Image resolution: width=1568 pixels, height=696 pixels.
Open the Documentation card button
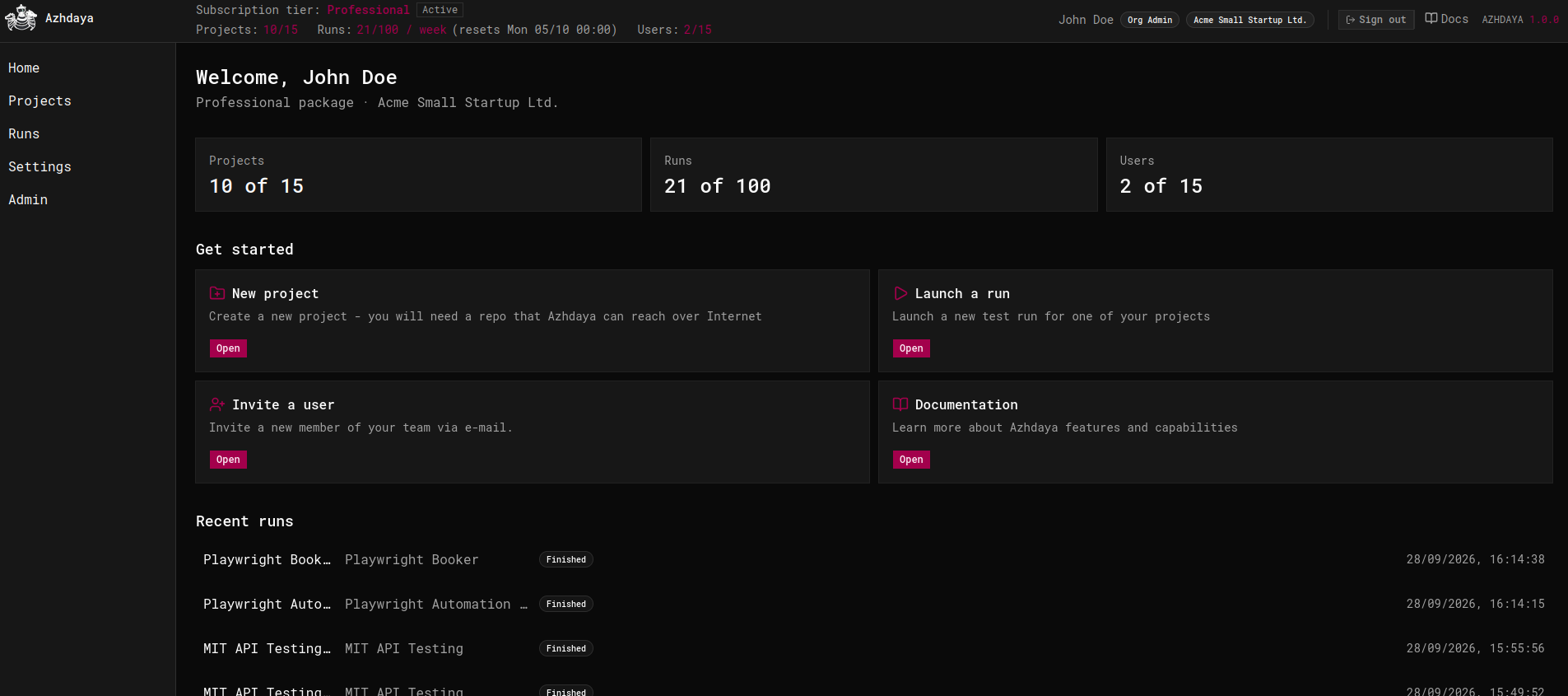coord(911,460)
